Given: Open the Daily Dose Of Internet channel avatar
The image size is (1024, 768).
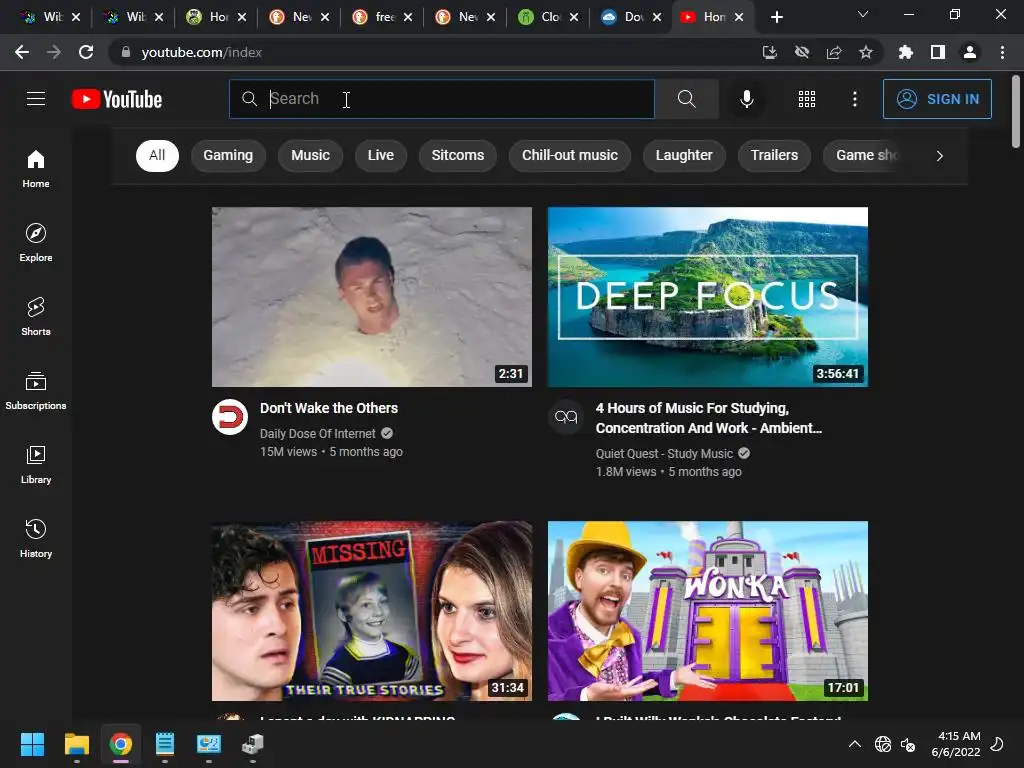Looking at the screenshot, I should pos(230,417).
